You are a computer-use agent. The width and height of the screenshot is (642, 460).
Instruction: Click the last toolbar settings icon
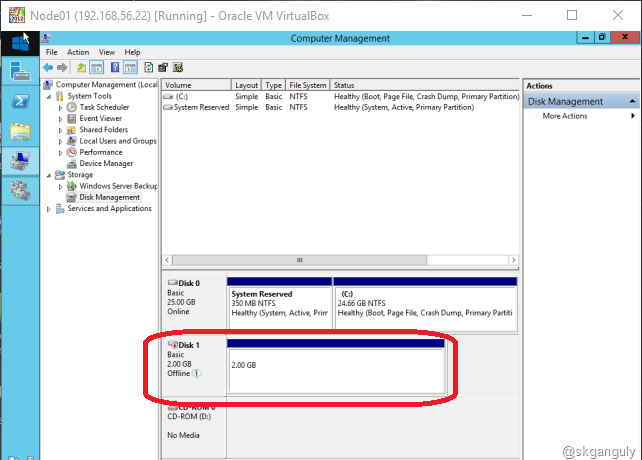pyautogui.click(x=178, y=67)
